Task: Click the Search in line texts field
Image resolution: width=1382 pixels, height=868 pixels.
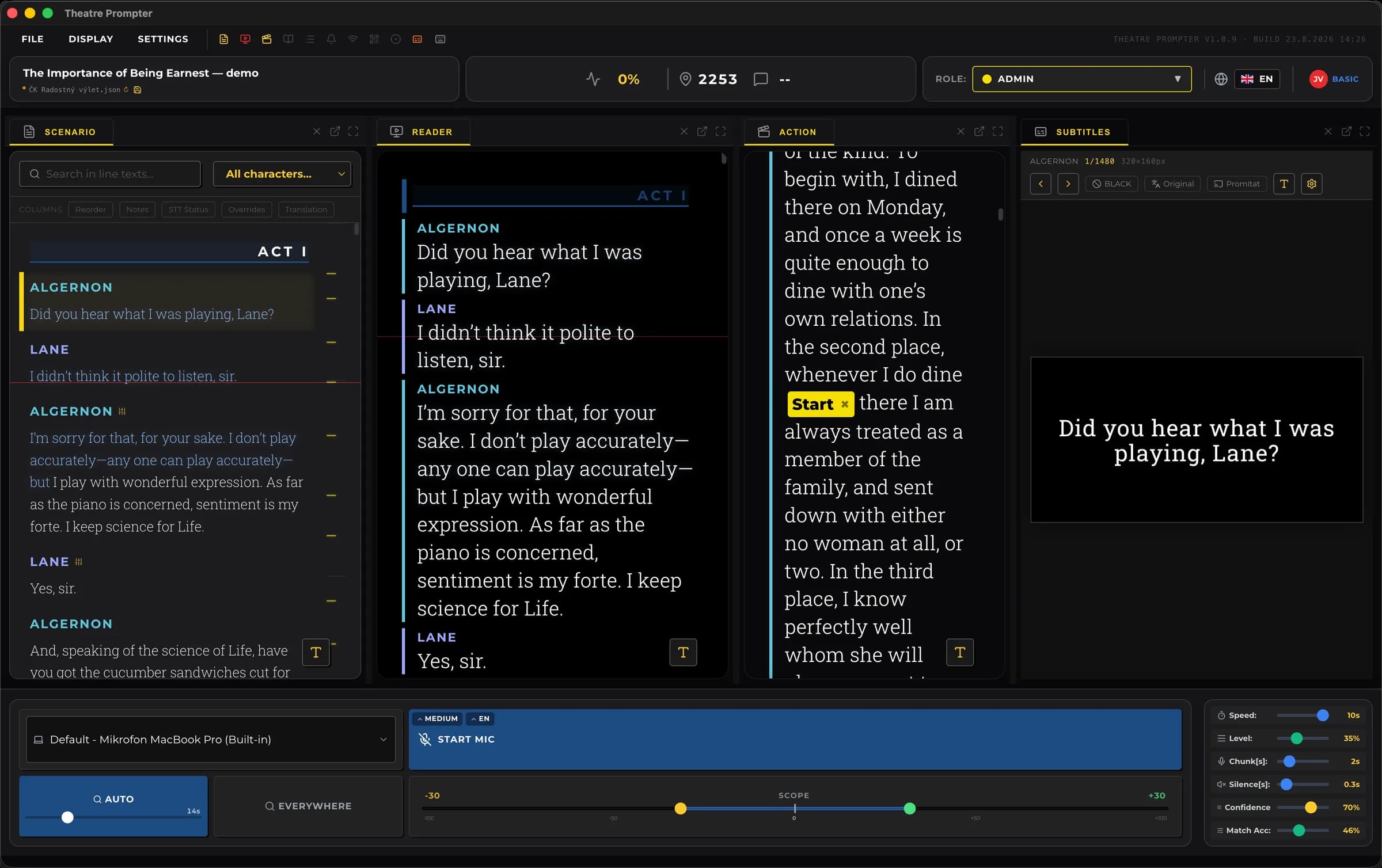Action: click(x=110, y=174)
